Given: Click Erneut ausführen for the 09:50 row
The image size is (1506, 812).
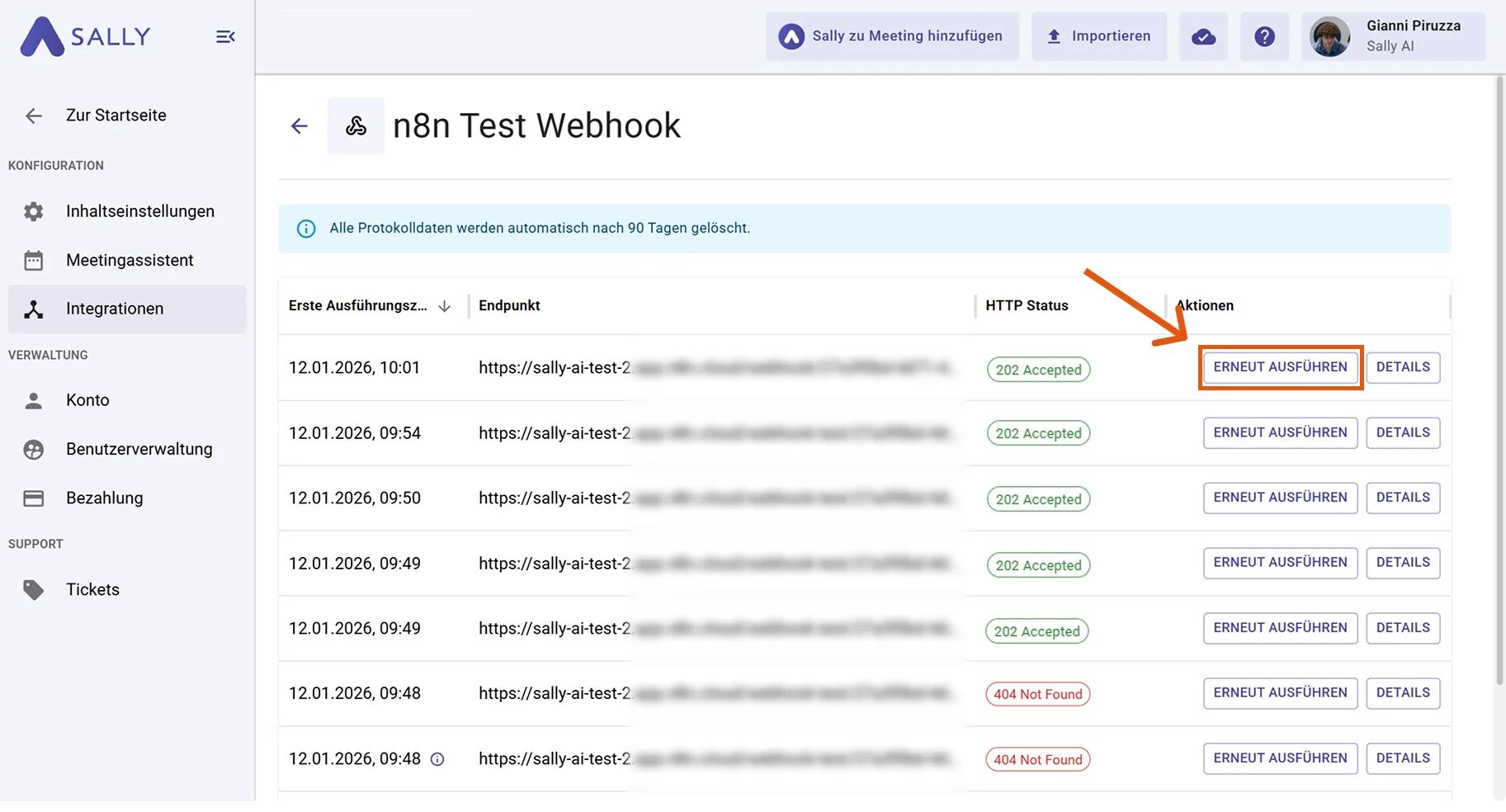Looking at the screenshot, I should (1280, 498).
